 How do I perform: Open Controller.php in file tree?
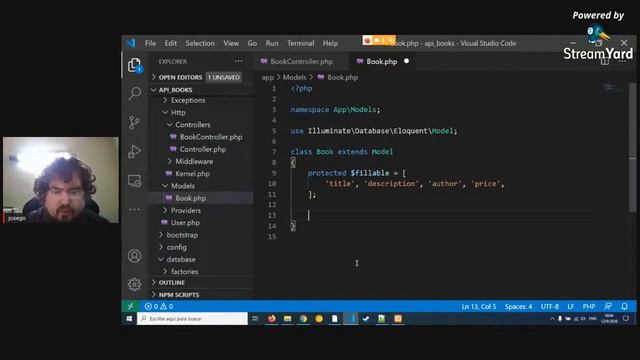point(202,149)
